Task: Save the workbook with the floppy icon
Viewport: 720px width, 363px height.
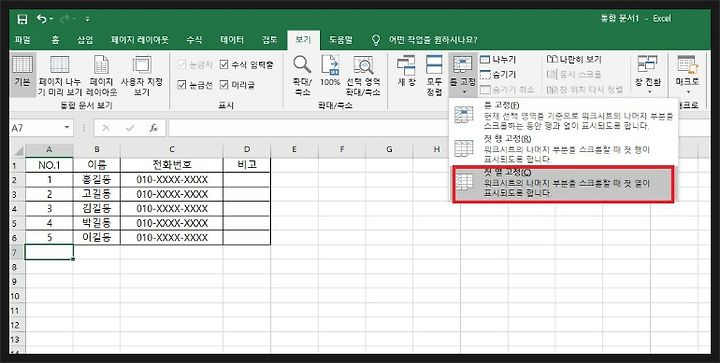Action: [22, 19]
